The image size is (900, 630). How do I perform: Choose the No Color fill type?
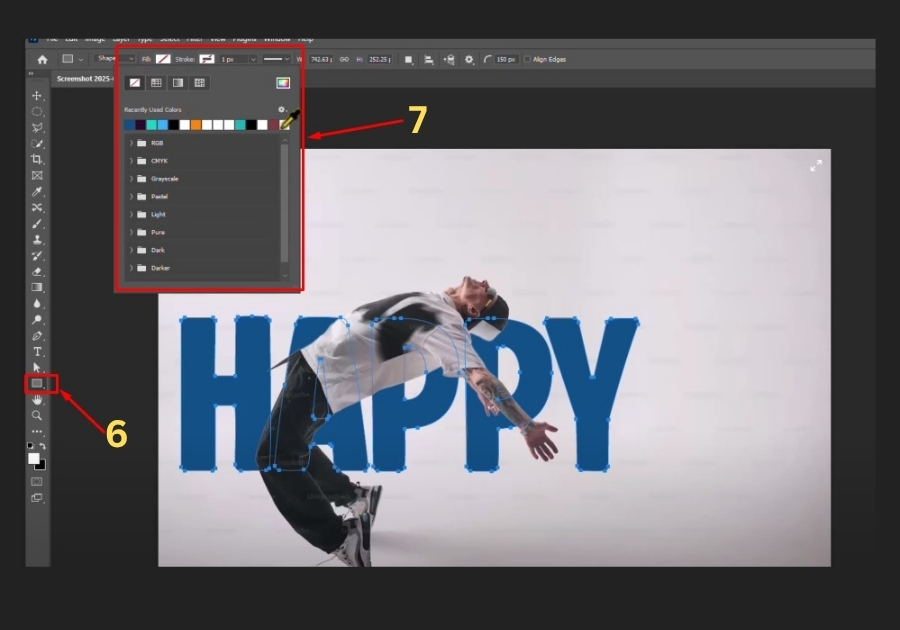pos(135,83)
